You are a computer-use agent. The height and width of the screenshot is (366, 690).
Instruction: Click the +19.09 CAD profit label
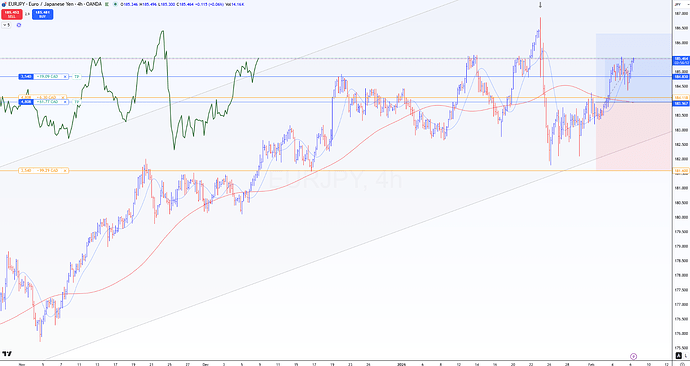(x=48, y=77)
